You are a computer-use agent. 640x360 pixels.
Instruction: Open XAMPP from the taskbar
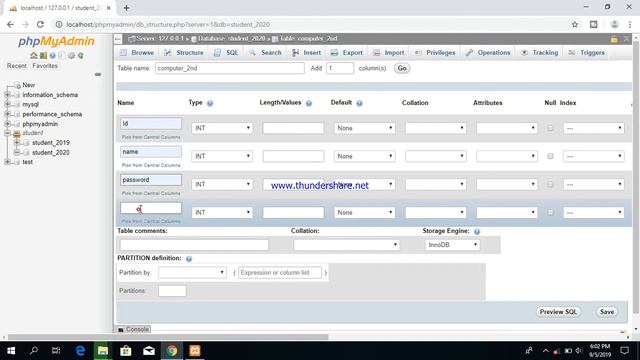coord(195,351)
